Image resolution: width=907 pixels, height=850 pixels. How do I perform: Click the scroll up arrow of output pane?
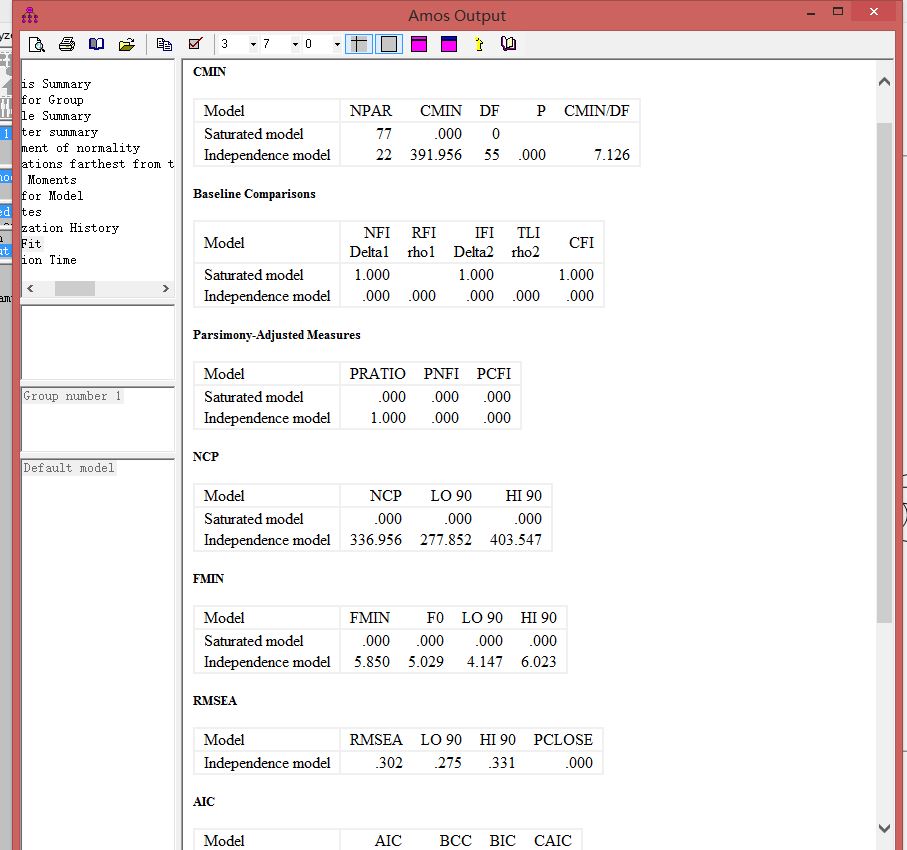884,82
